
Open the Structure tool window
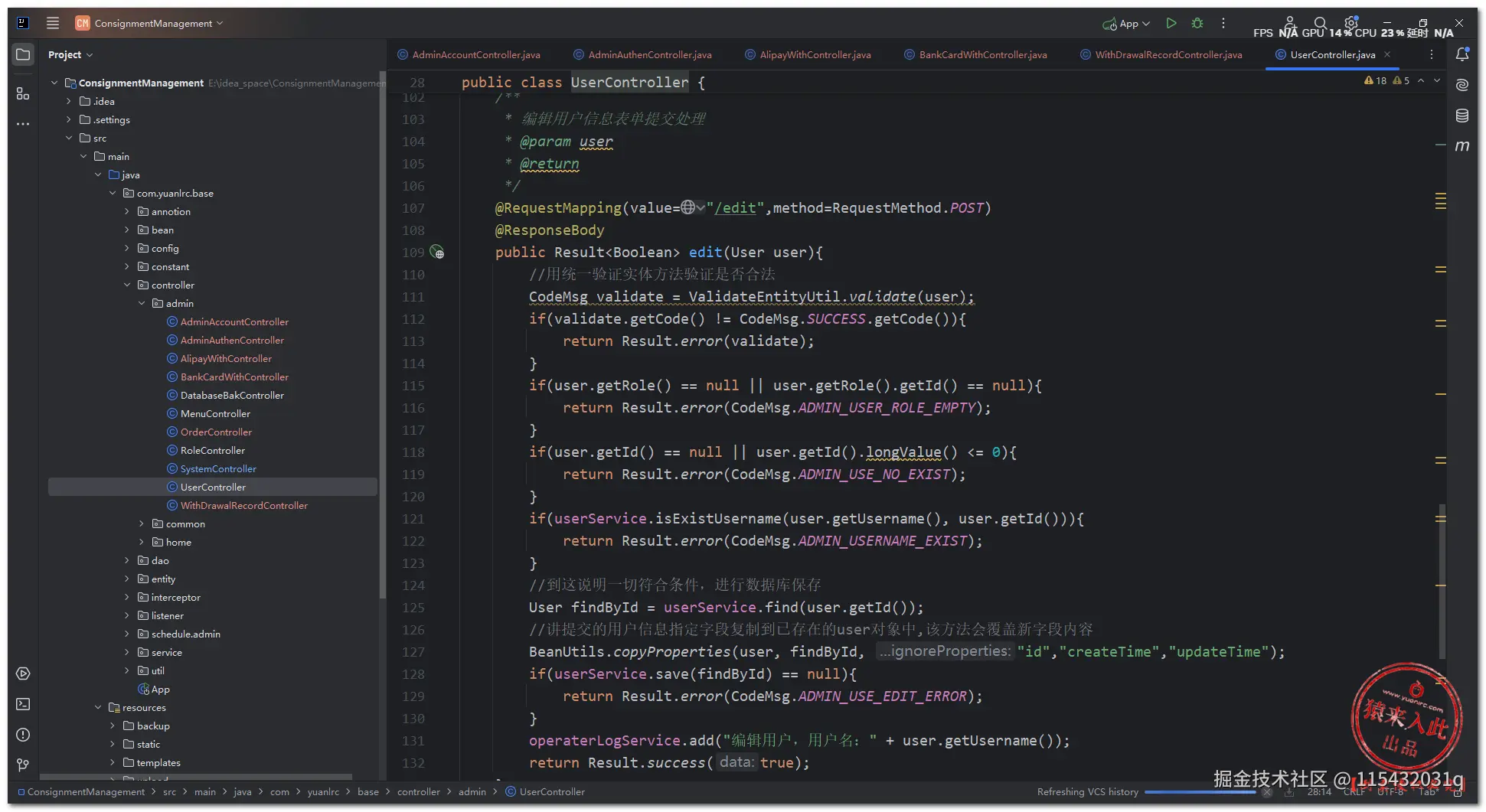pos(23,93)
